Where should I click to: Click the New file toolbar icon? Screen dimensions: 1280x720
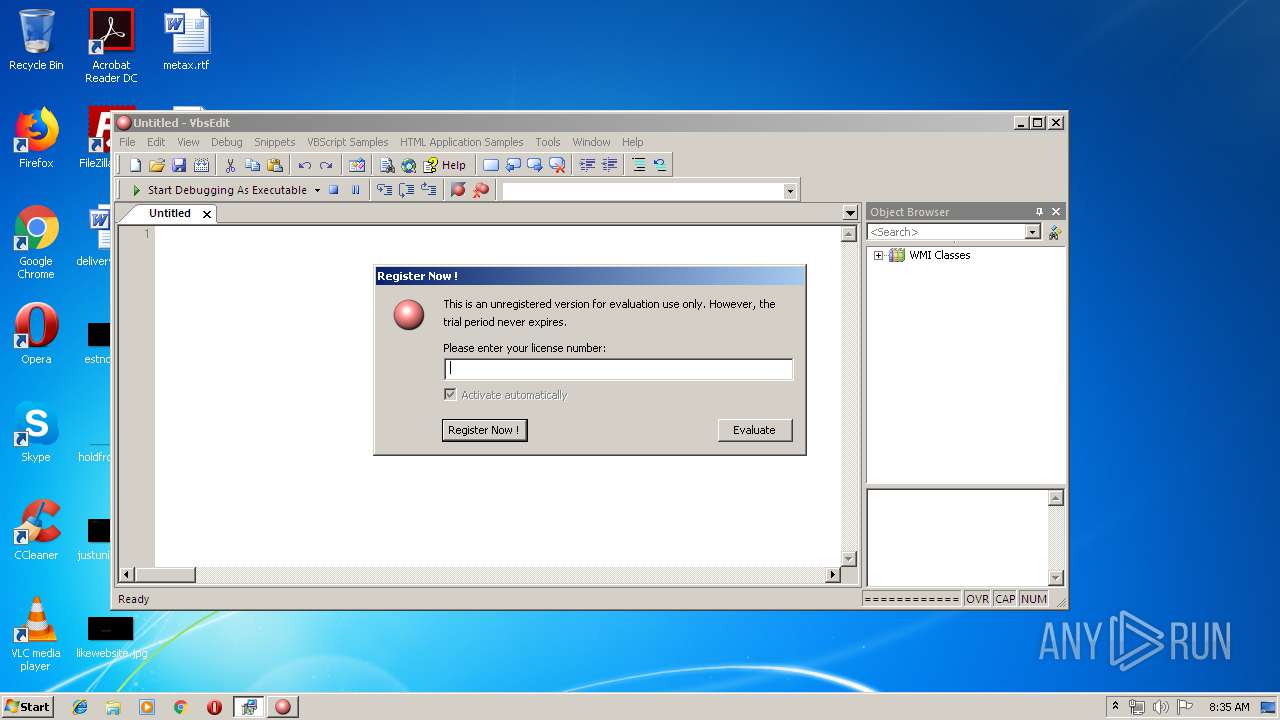(135, 165)
